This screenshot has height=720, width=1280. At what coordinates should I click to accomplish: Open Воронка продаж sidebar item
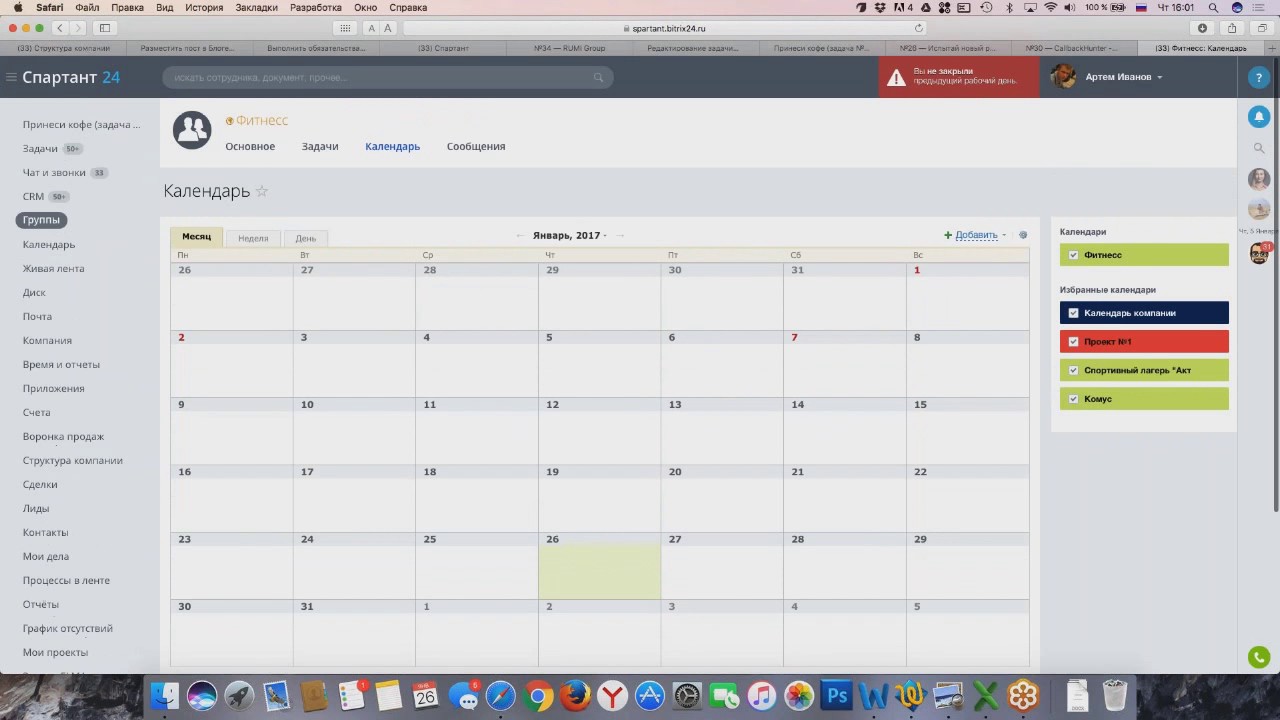tap(63, 436)
